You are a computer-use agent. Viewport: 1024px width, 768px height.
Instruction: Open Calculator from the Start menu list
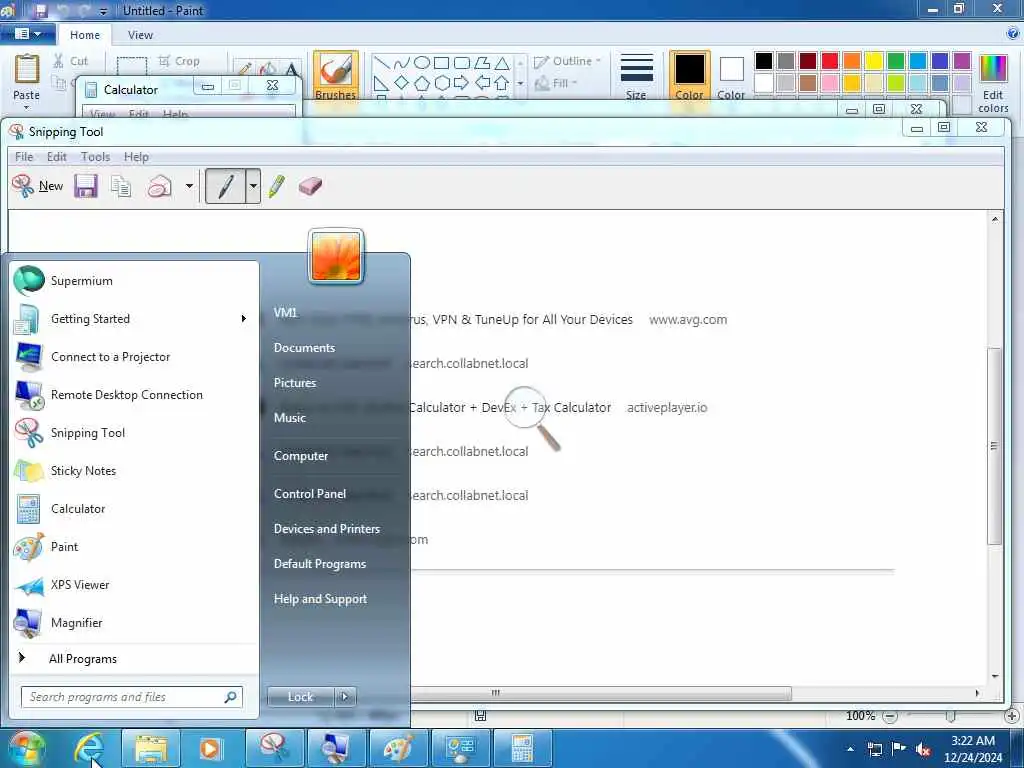(135, 509)
